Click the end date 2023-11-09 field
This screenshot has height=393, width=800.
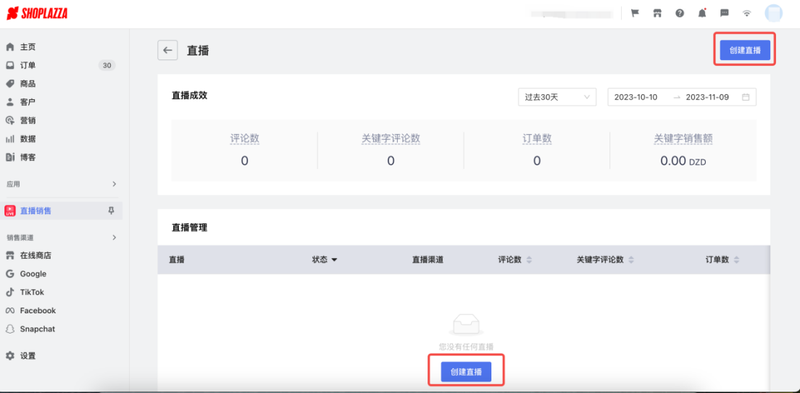[707, 97]
